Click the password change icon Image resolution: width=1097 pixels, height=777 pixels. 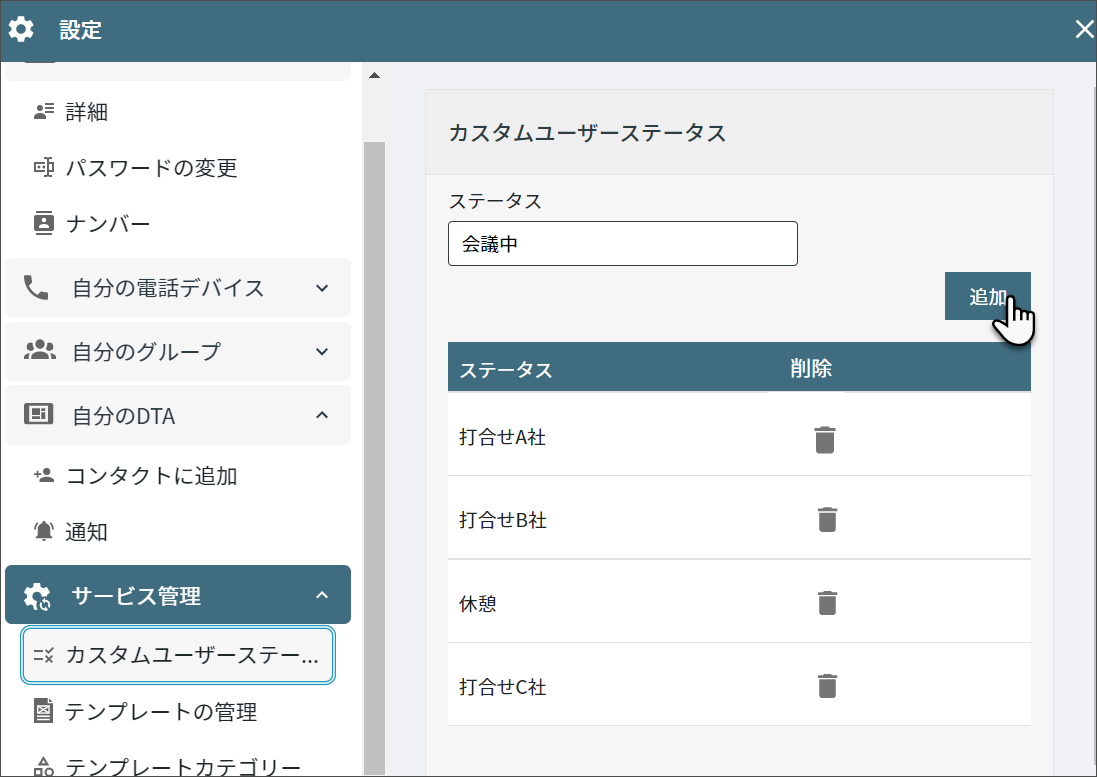(x=43, y=168)
